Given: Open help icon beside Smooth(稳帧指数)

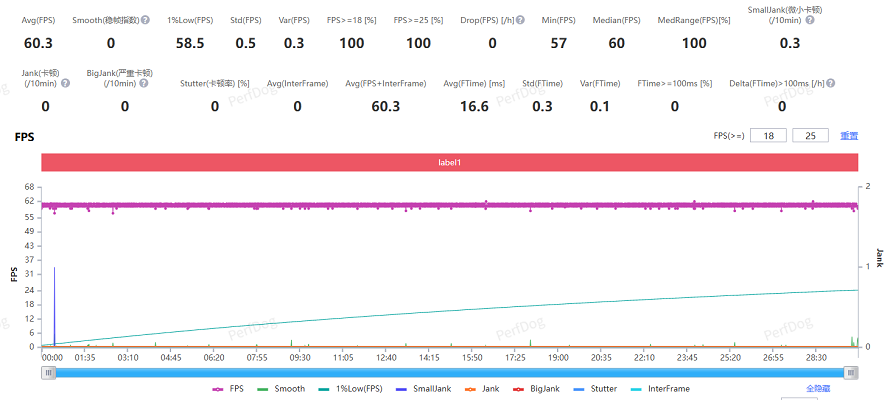Looking at the screenshot, I should (x=145, y=20).
